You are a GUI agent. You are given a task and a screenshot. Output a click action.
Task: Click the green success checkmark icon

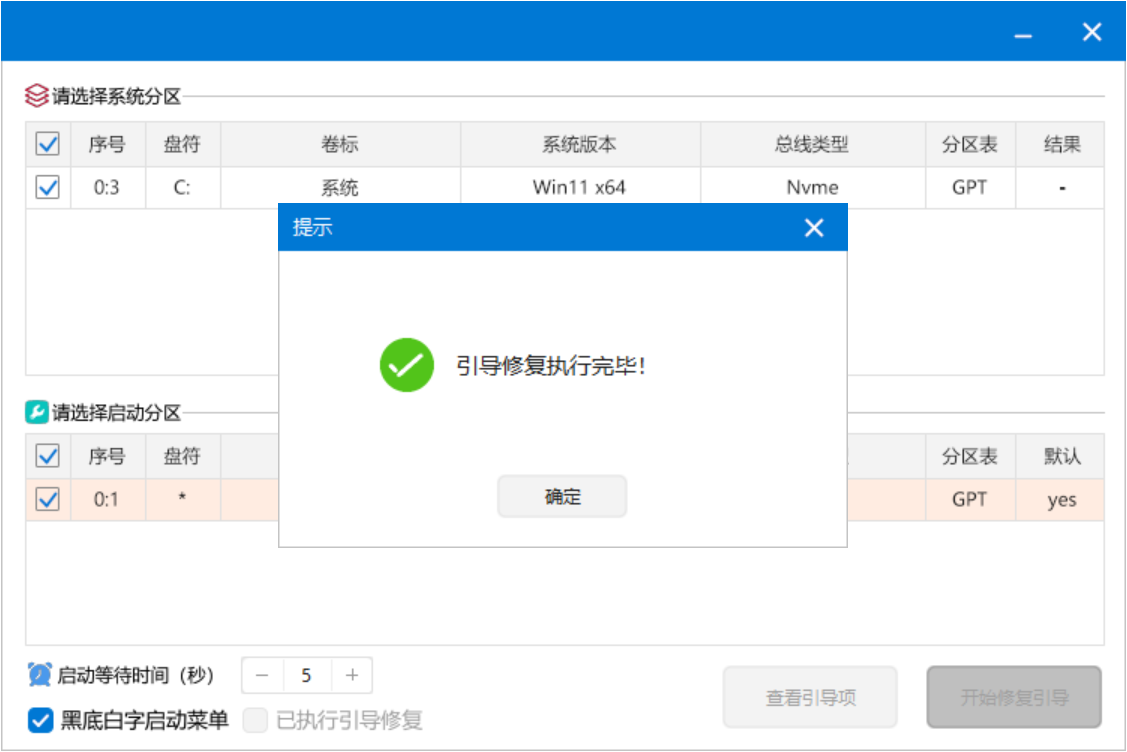click(407, 365)
